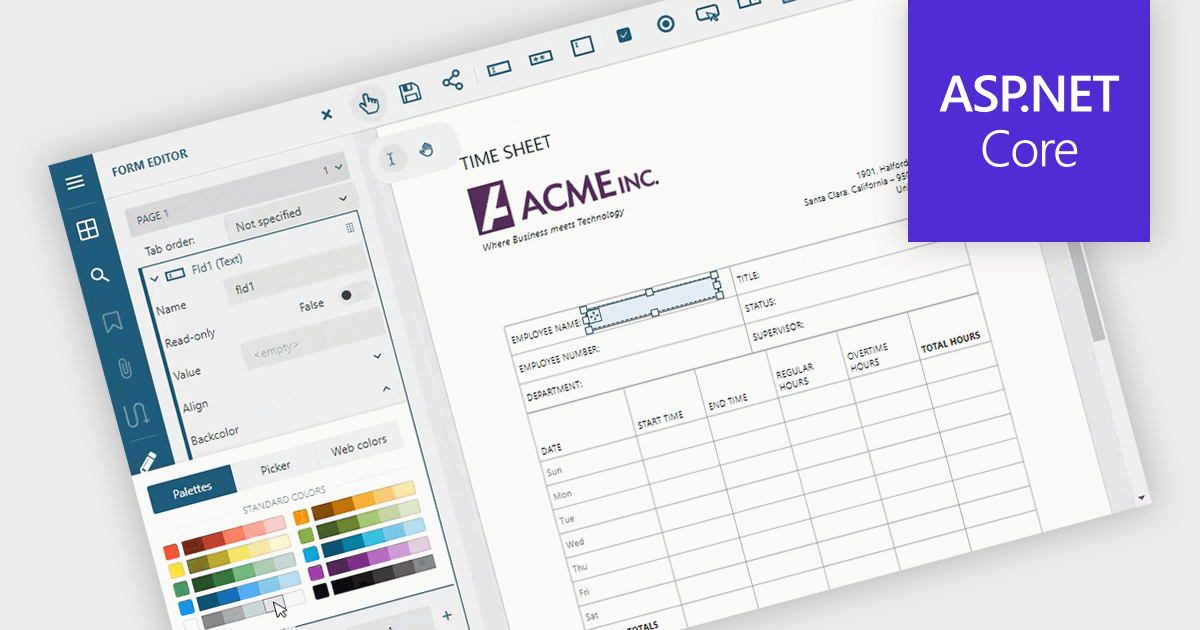The width and height of the screenshot is (1200, 630).
Task: Switch to the Picker tab
Action: 276,468
